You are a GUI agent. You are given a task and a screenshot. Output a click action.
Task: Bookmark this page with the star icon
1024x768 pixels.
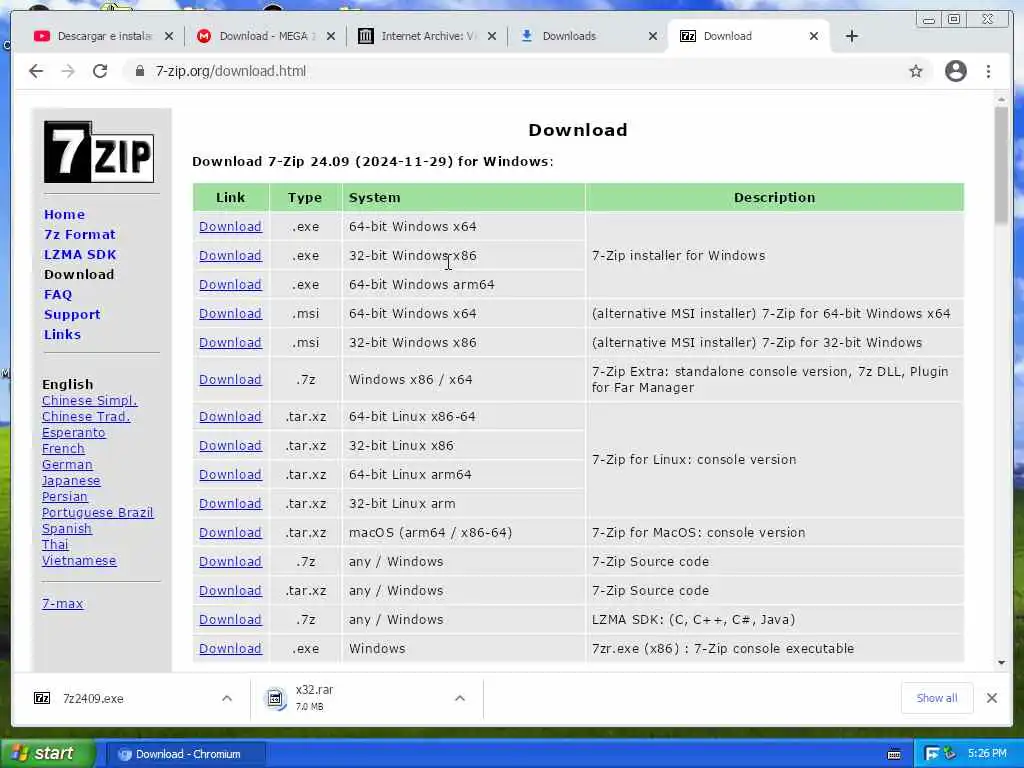coord(916,71)
